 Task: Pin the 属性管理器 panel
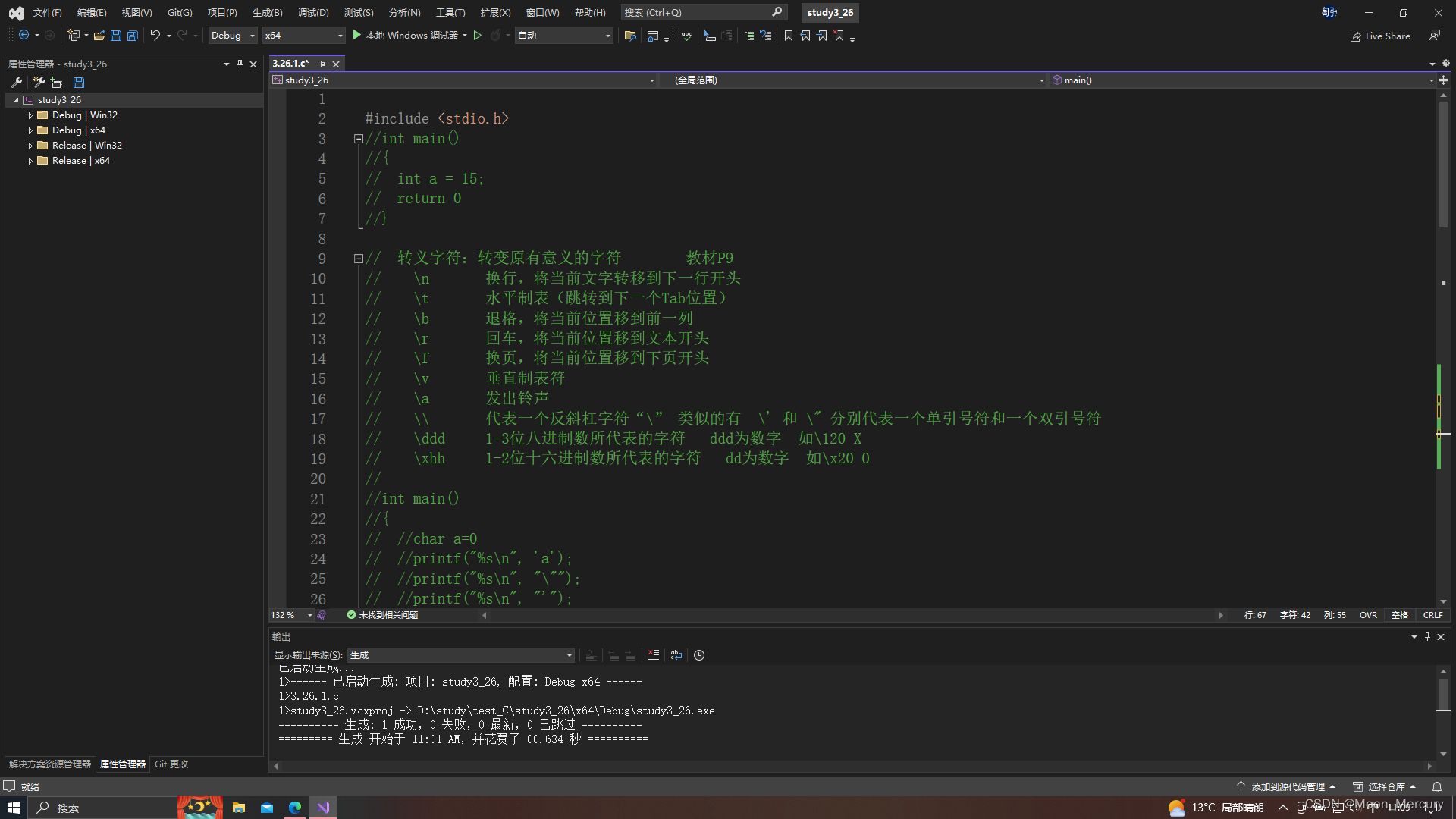tap(239, 64)
